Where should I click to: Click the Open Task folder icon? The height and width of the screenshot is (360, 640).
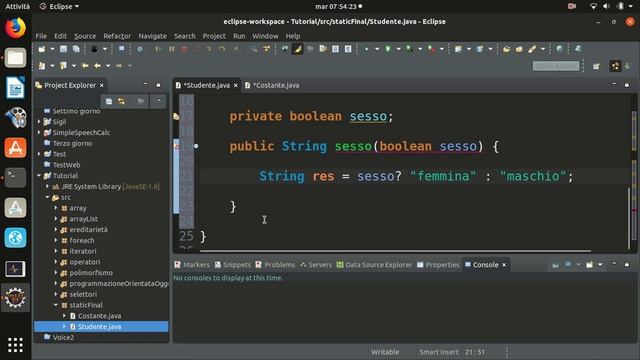pyautogui.click(x=519, y=49)
